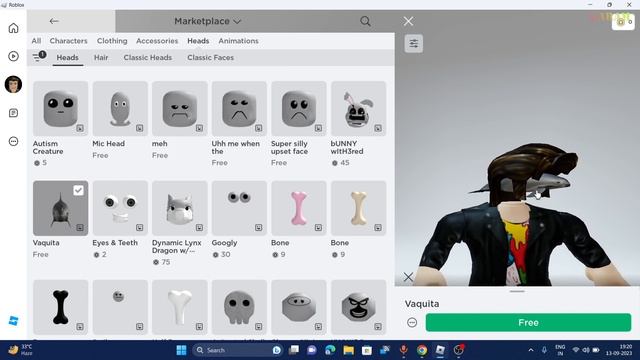Screen dimensions: 640x360
Task: Go back using the left arrow
Action: point(54,21)
